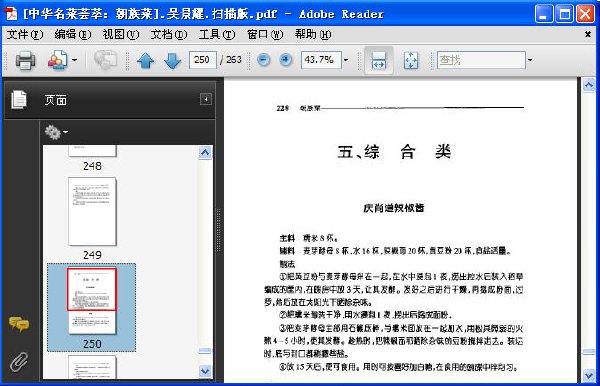The width and height of the screenshot is (600, 386).
Task: Open the 视图(V) menu
Action: click(121, 35)
